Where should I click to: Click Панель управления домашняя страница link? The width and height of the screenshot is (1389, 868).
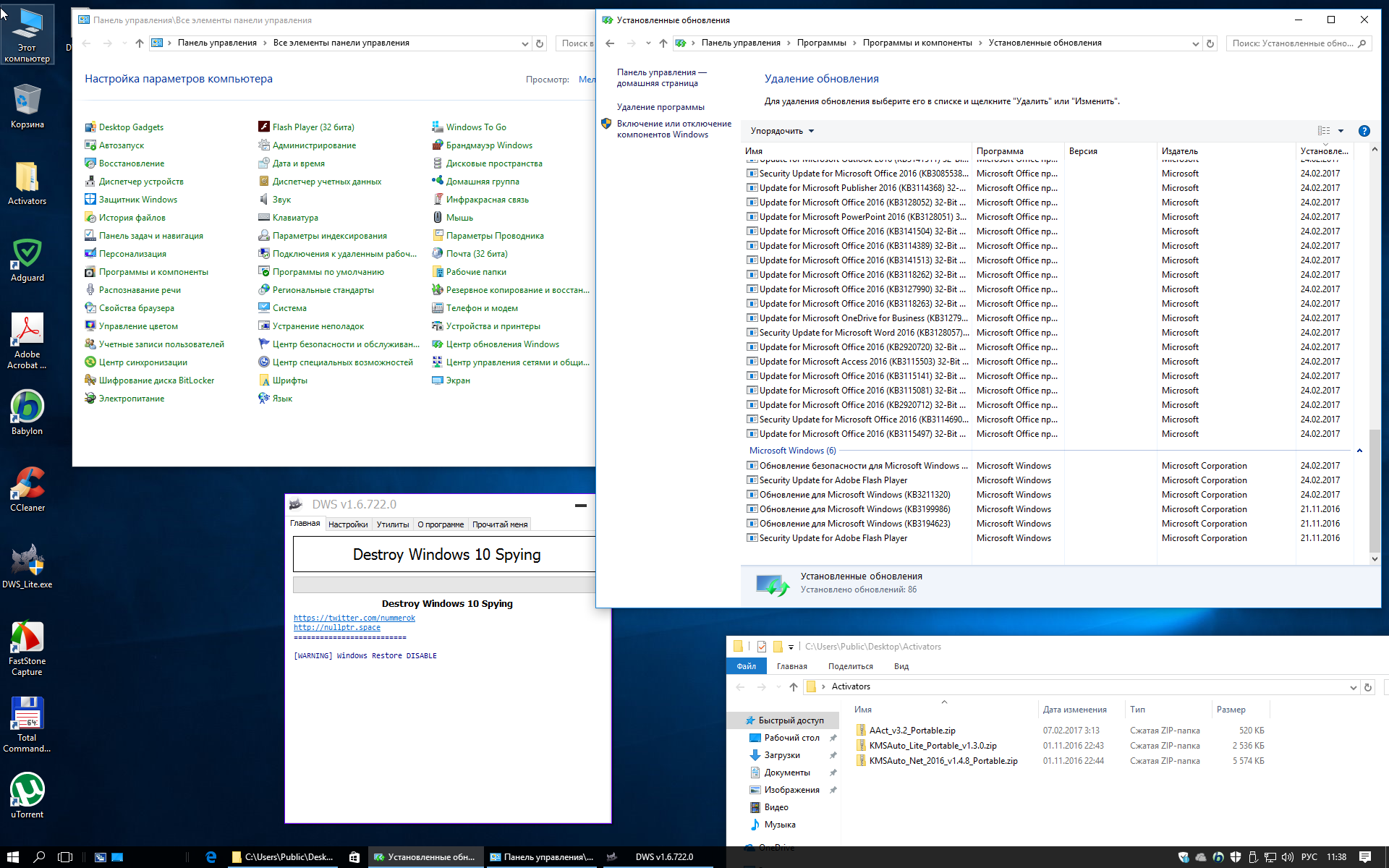tap(661, 77)
